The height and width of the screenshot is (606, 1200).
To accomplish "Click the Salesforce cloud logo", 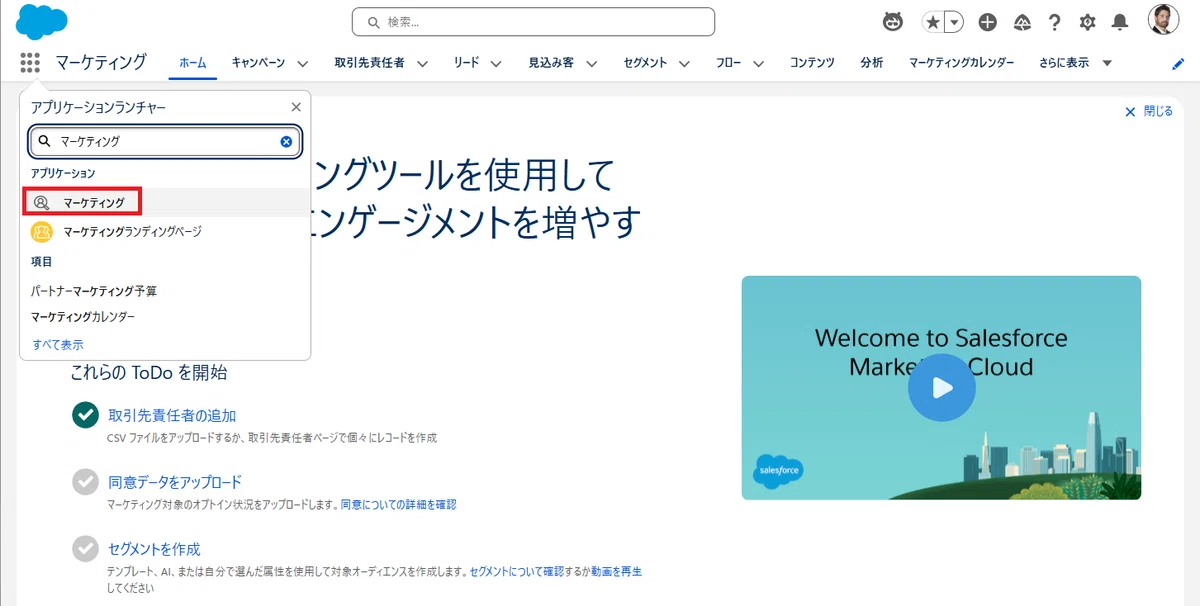I will [42, 21].
